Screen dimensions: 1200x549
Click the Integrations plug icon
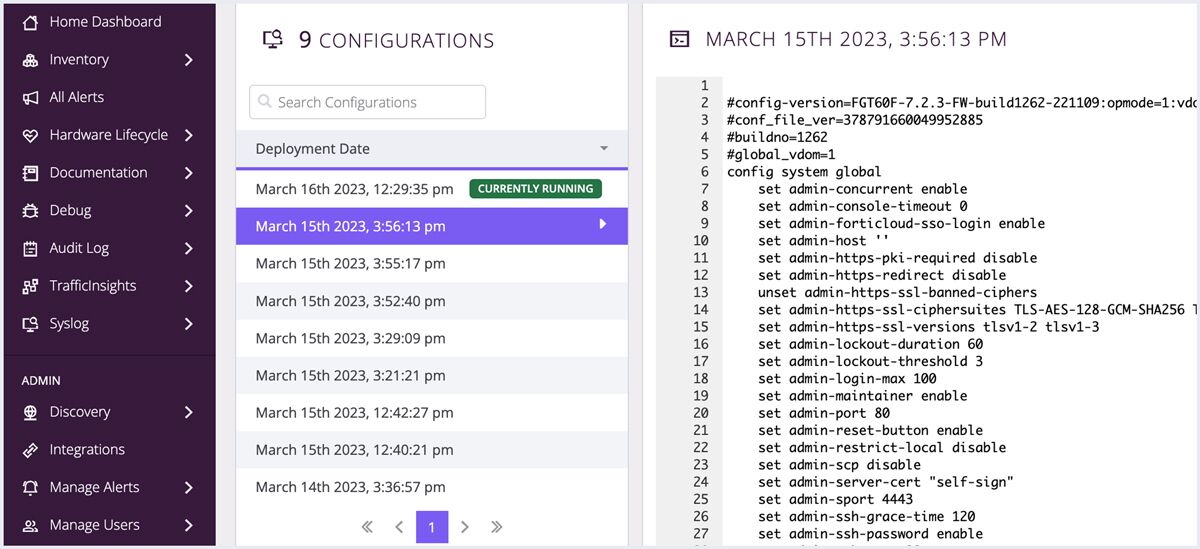[x=30, y=450]
